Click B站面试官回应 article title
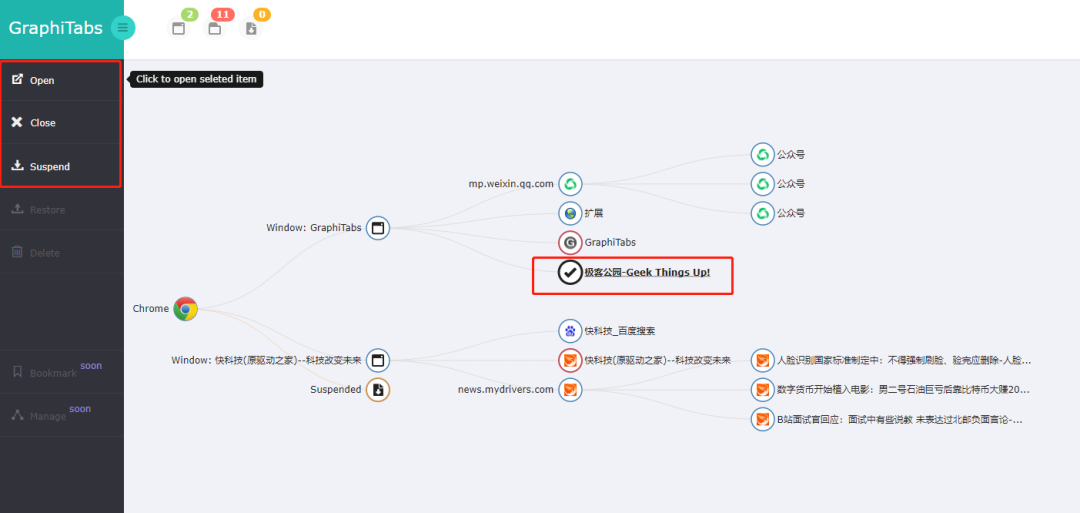The height and width of the screenshot is (513, 1080). (x=900, y=419)
